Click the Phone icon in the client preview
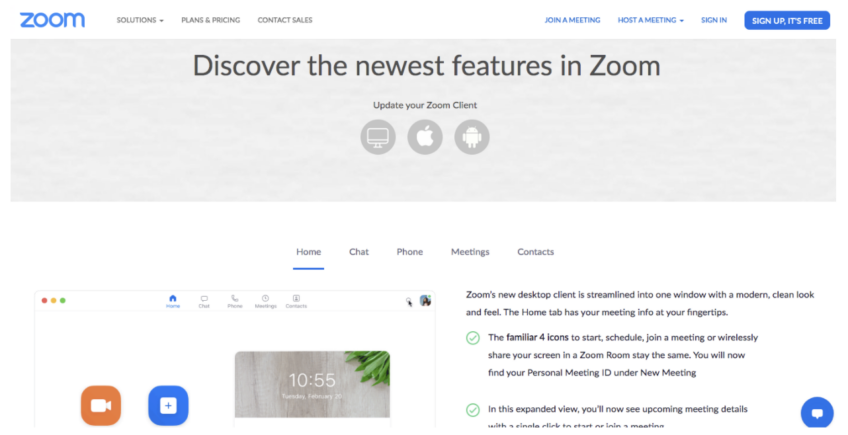Viewport: 848px width, 435px height. 235,301
